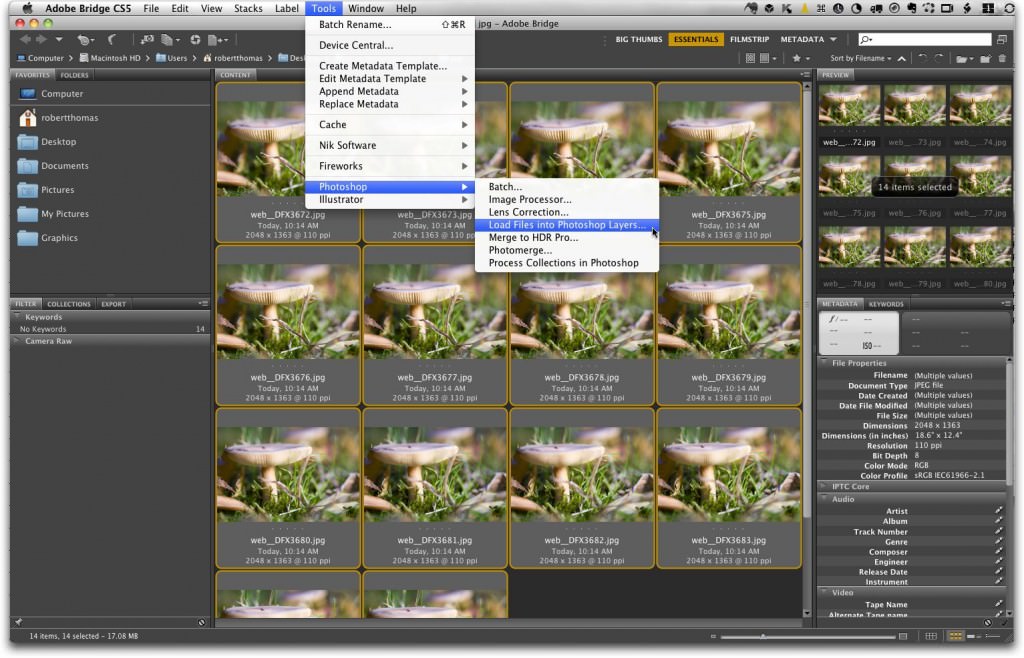Click the lock thumbnail grid icon
The height and width of the screenshot is (658, 1024).
point(931,636)
